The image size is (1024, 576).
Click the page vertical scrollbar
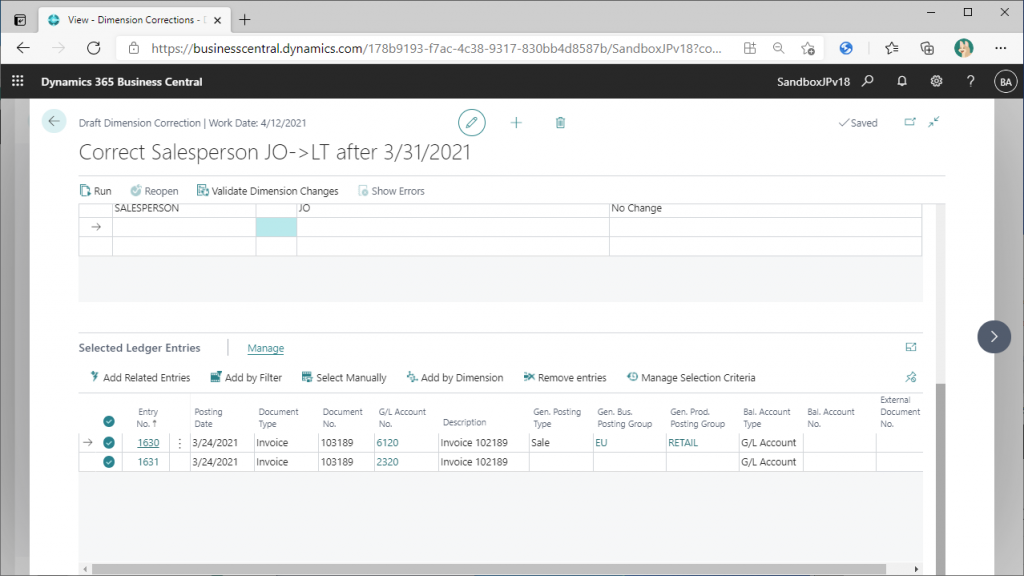tap(940, 479)
